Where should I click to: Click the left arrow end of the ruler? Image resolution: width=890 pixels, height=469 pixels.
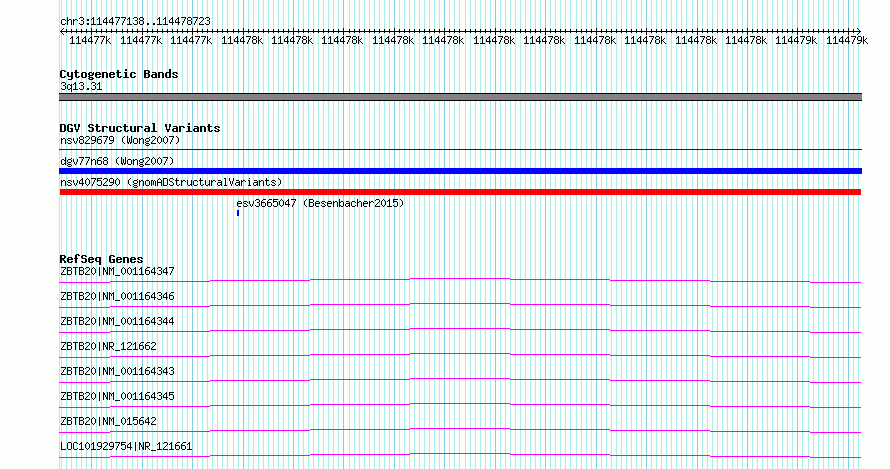click(62, 31)
